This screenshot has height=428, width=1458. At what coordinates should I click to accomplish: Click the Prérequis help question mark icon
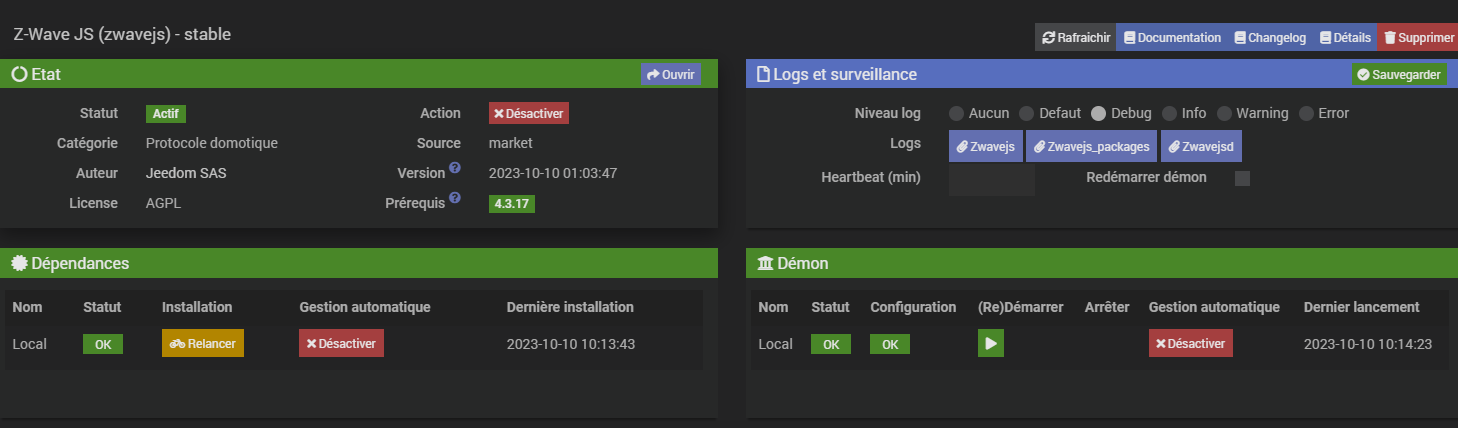point(455,198)
